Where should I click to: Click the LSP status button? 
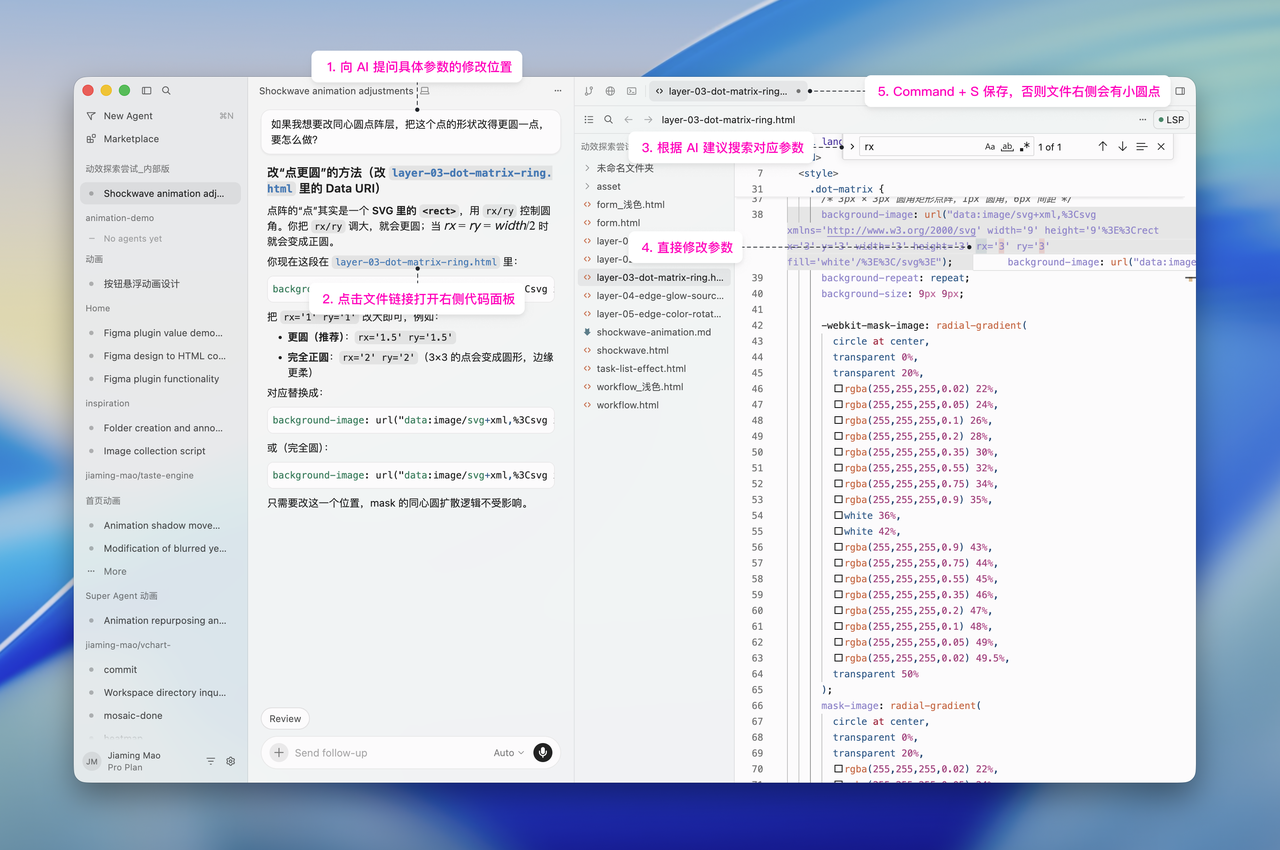tap(1170, 119)
